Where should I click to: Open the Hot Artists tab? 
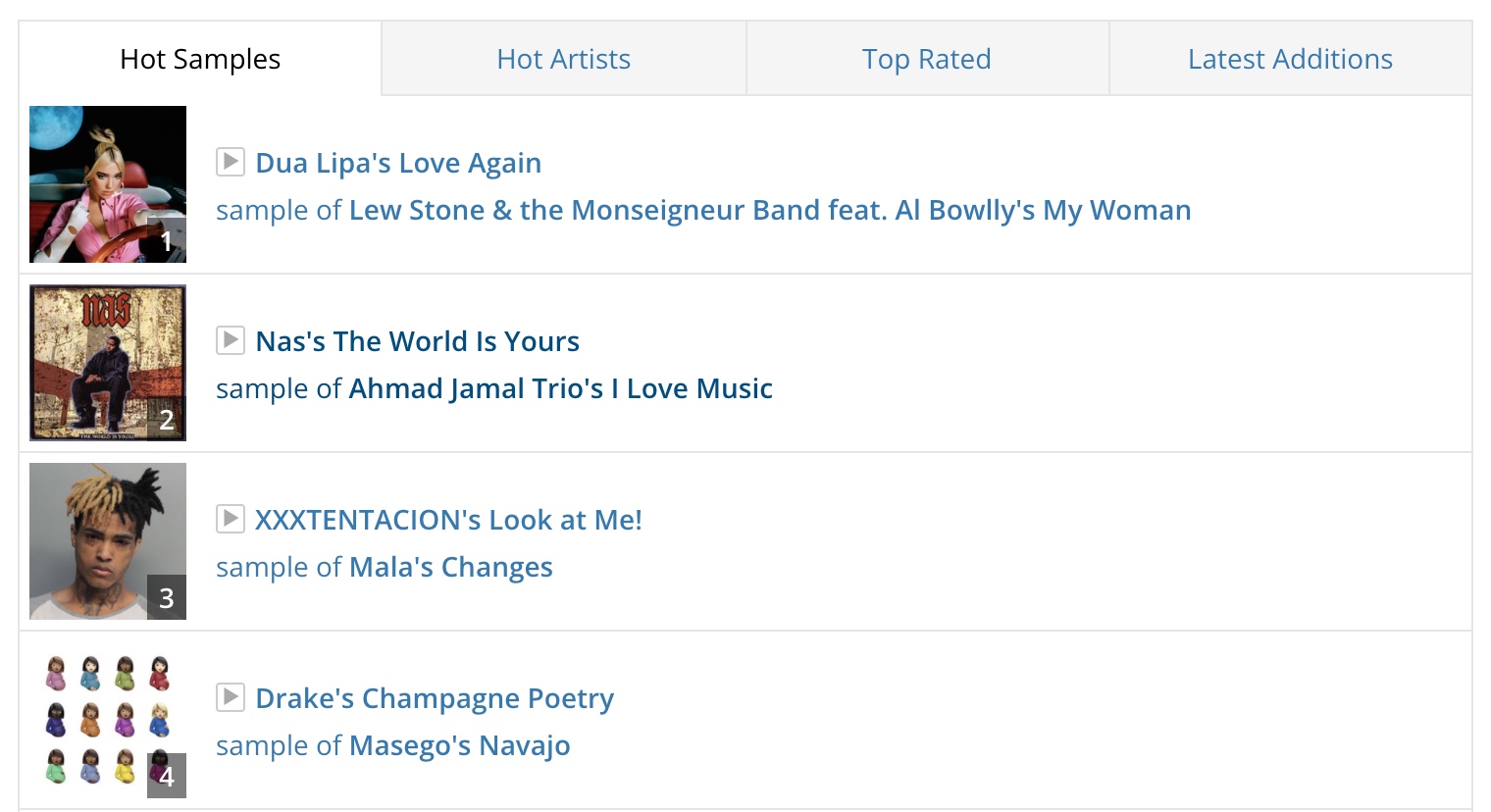[x=563, y=59]
